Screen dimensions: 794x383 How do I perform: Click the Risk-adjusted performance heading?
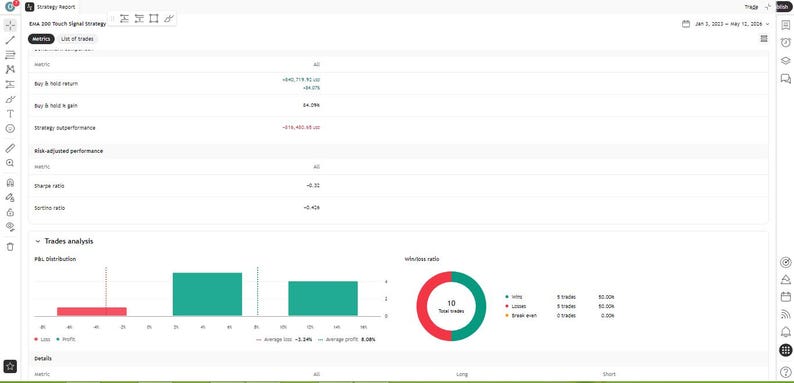point(68,151)
